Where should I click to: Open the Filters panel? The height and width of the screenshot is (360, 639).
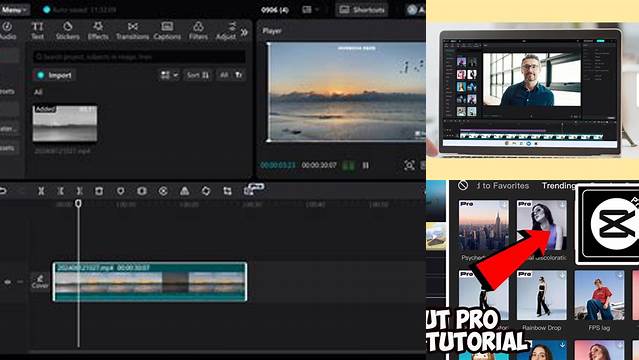198,31
